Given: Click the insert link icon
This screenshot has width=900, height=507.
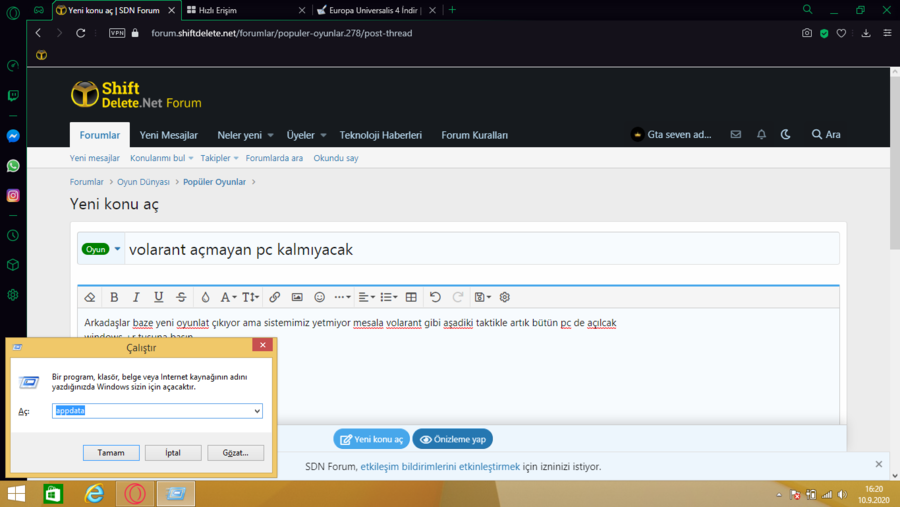Looking at the screenshot, I should [x=274, y=297].
